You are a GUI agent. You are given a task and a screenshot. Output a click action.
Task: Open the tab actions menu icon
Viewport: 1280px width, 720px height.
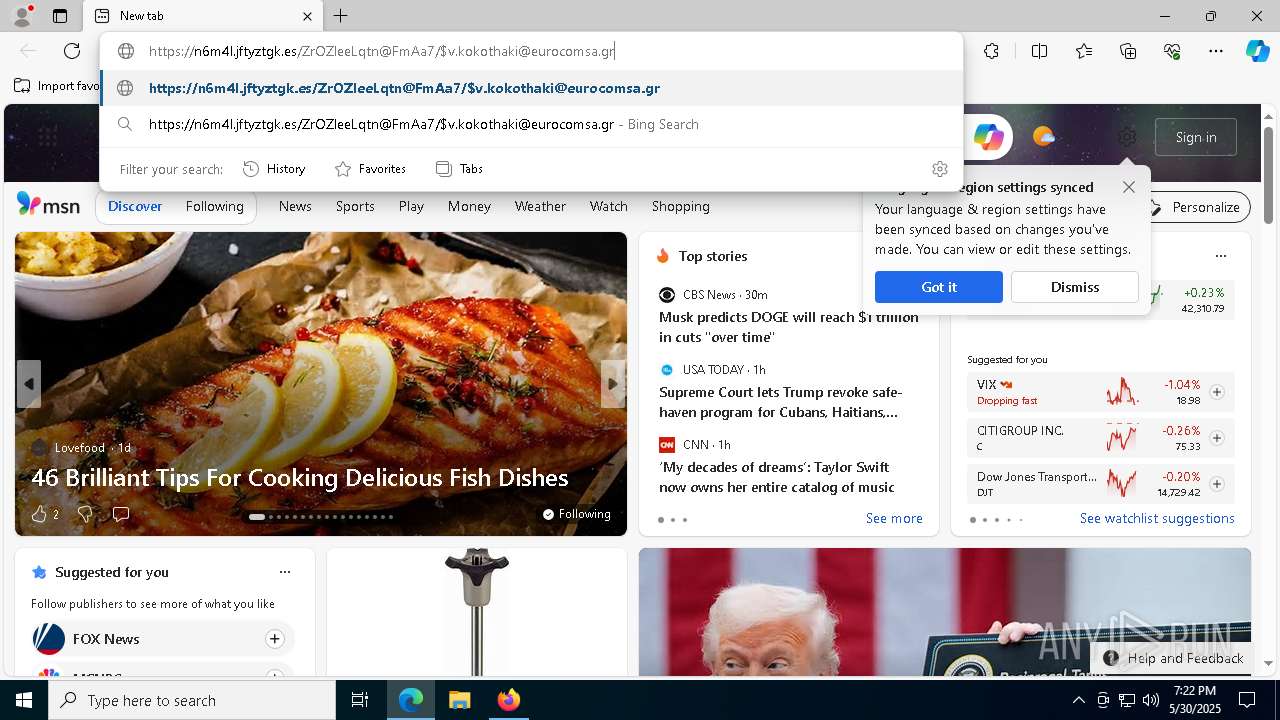click(60, 16)
